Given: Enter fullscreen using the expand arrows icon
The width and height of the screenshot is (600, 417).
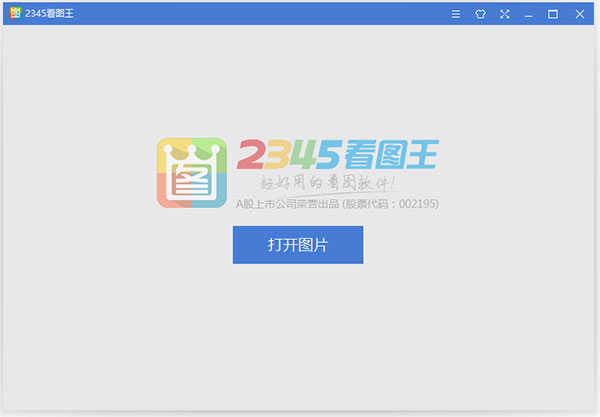Looking at the screenshot, I should coord(505,14).
